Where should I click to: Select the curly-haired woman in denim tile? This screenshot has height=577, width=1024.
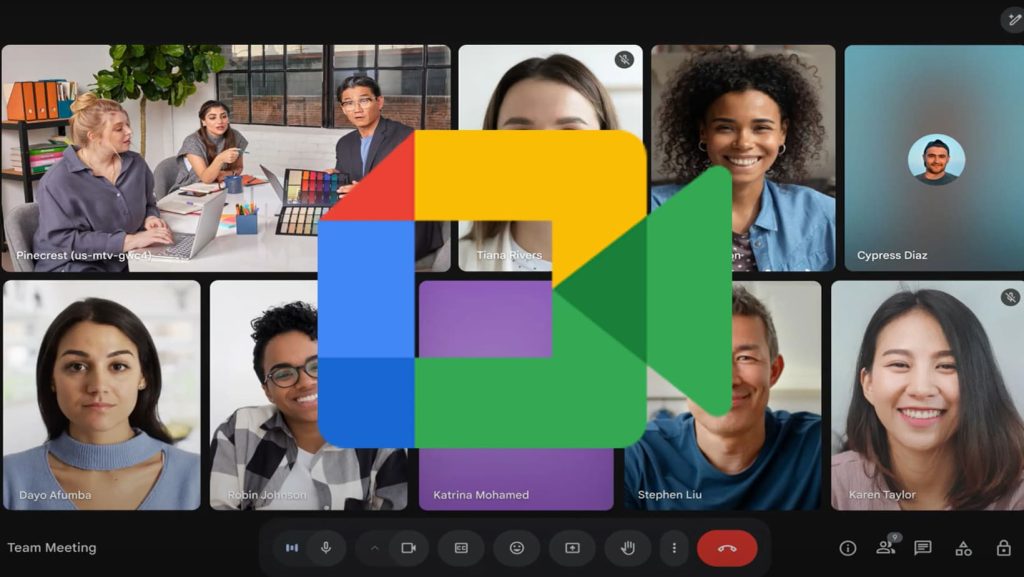pyautogui.click(x=743, y=158)
